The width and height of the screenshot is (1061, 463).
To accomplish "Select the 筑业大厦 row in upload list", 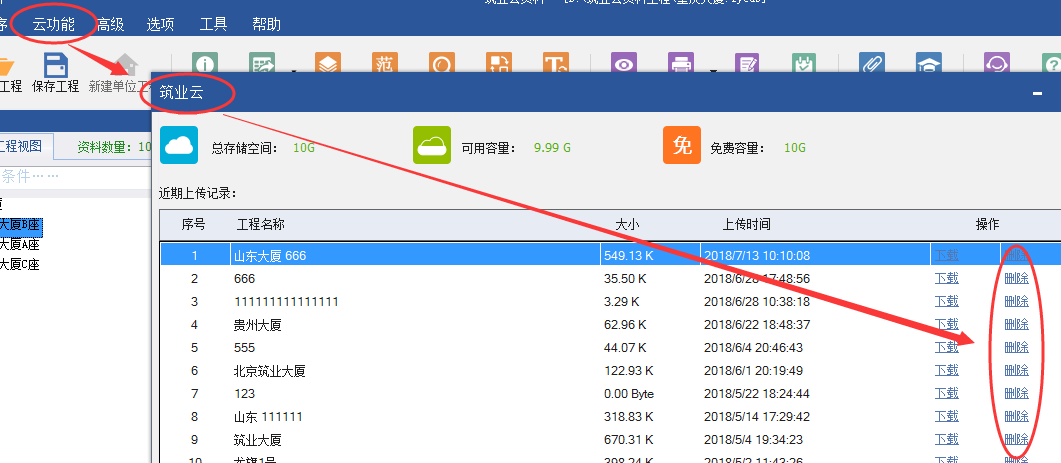I will [400, 439].
